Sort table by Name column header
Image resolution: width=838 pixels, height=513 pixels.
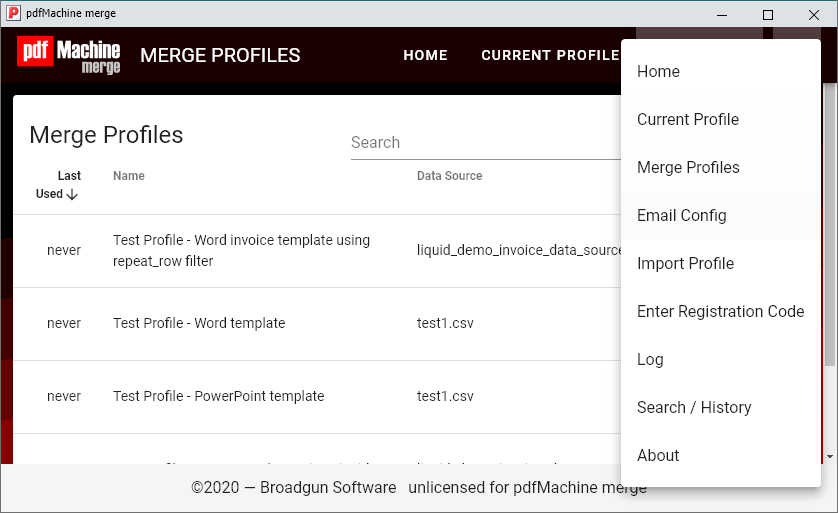tap(129, 176)
